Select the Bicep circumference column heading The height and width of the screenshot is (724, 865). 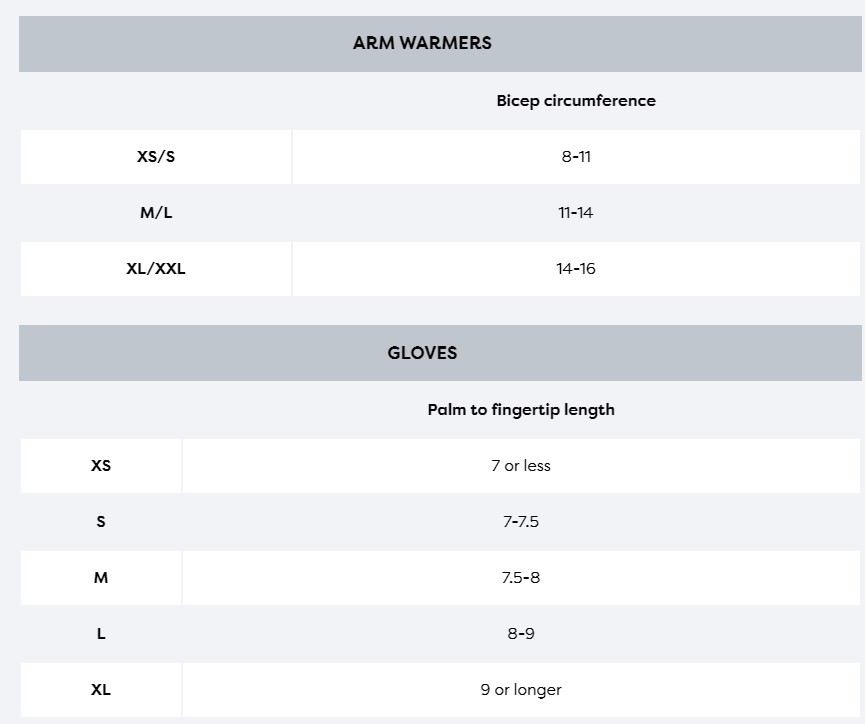576,100
